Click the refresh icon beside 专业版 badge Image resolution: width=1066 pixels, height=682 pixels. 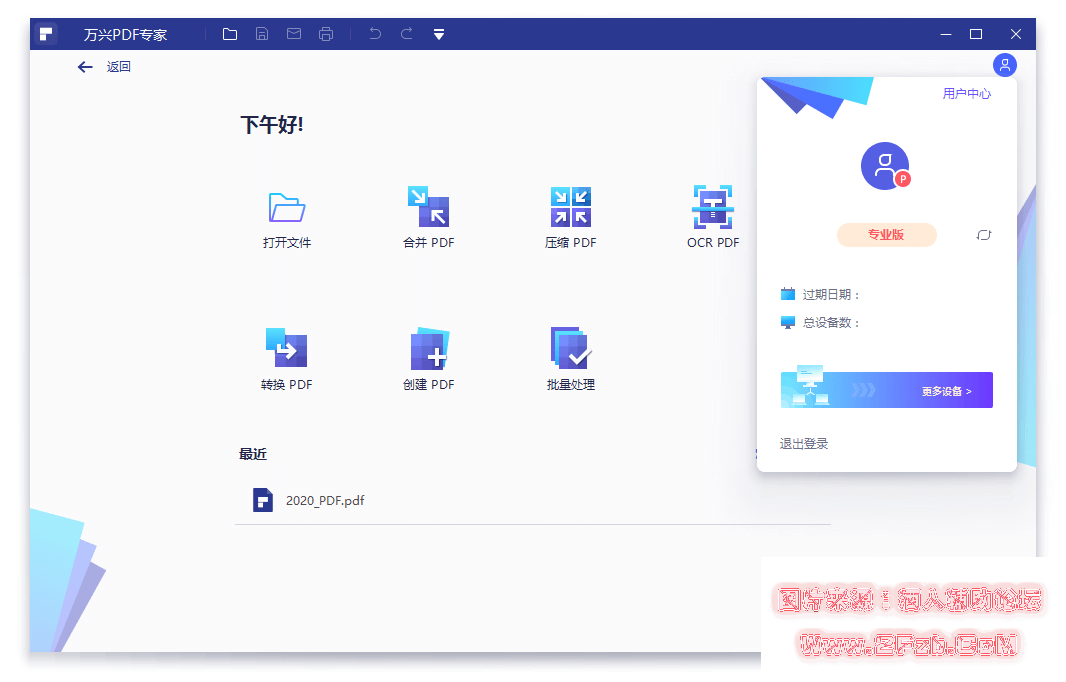point(983,234)
